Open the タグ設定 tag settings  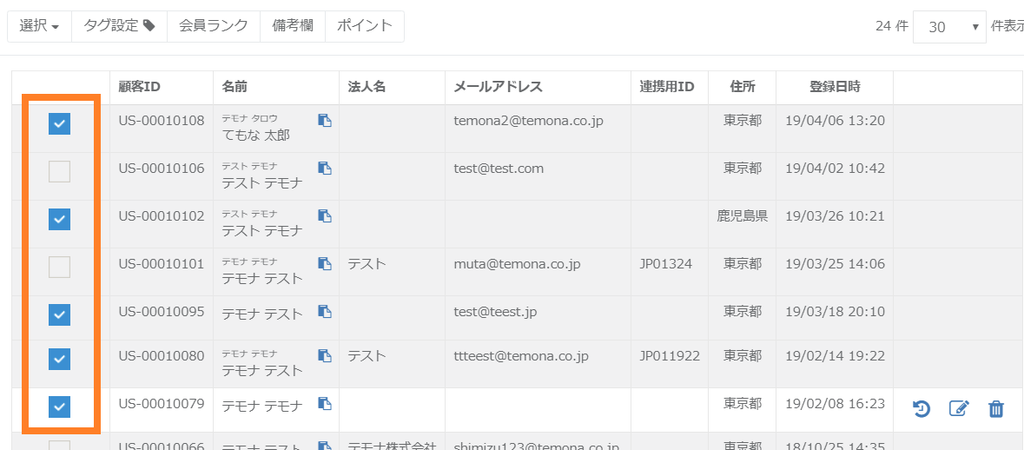[119, 26]
